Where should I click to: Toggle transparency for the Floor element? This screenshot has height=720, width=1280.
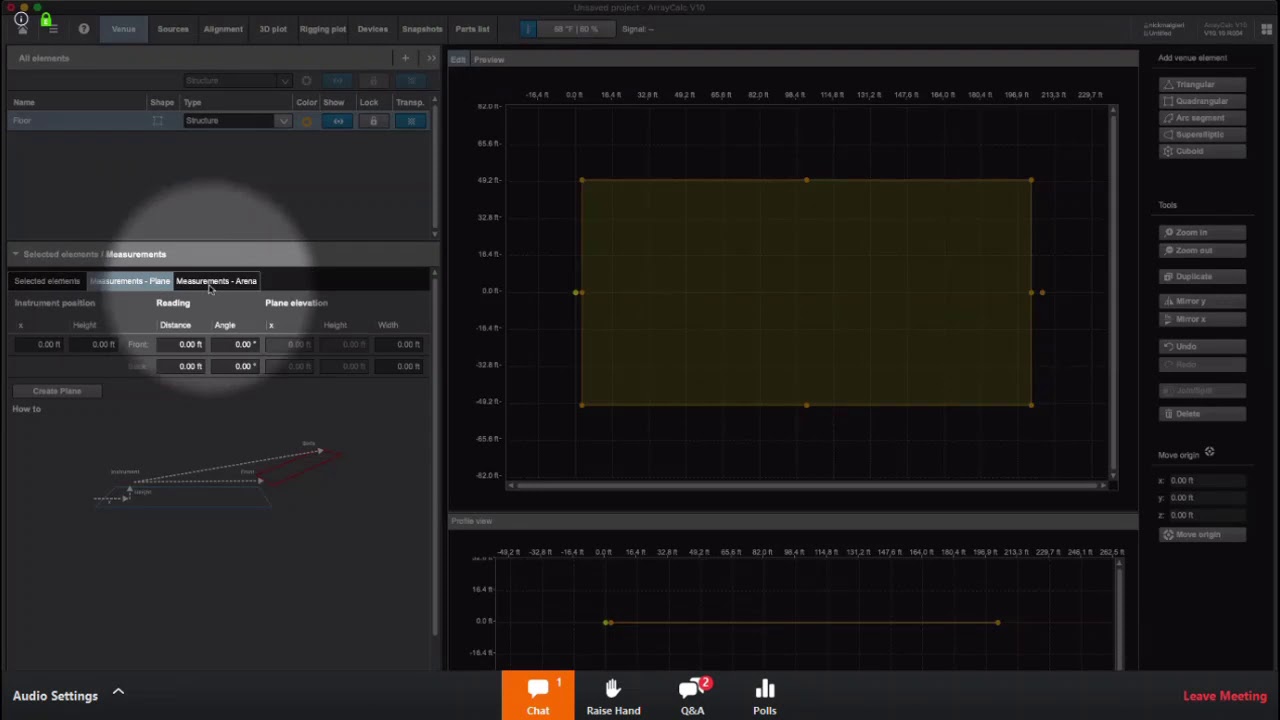tap(411, 121)
